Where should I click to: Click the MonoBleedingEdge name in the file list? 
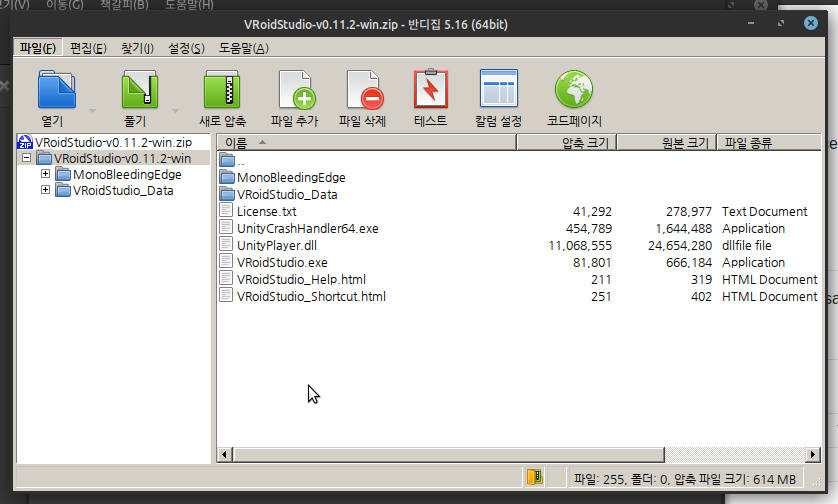click(291, 177)
